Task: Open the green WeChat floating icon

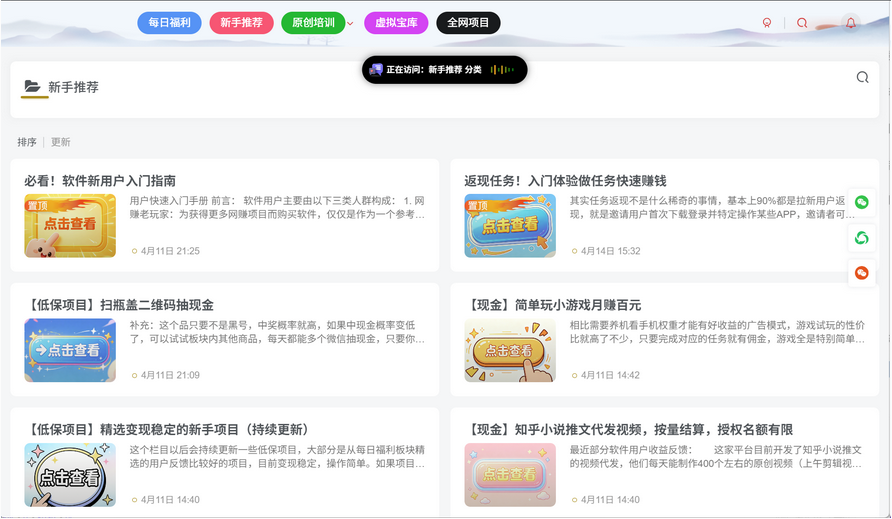Action: pyautogui.click(x=861, y=202)
